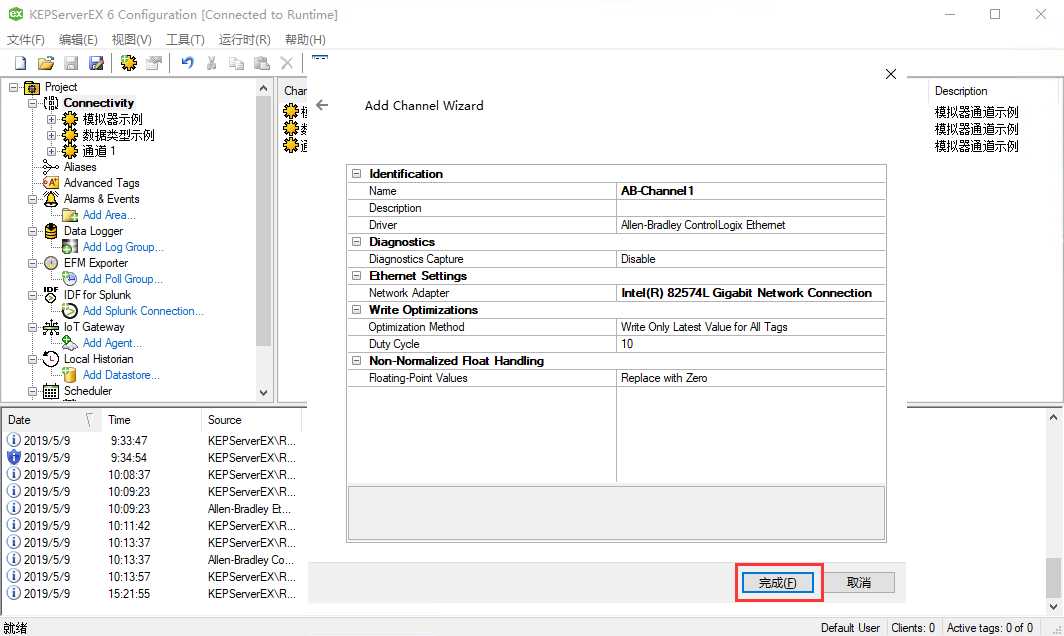The height and width of the screenshot is (636, 1064).
Task: Click the EFM Exporter clock icon
Action: pyautogui.click(x=51, y=263)
